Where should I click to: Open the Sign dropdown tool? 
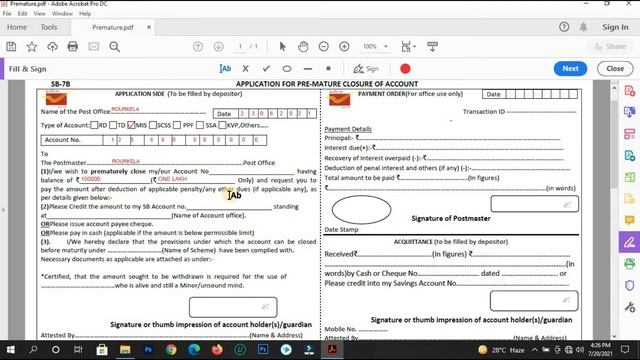(366, 69)
